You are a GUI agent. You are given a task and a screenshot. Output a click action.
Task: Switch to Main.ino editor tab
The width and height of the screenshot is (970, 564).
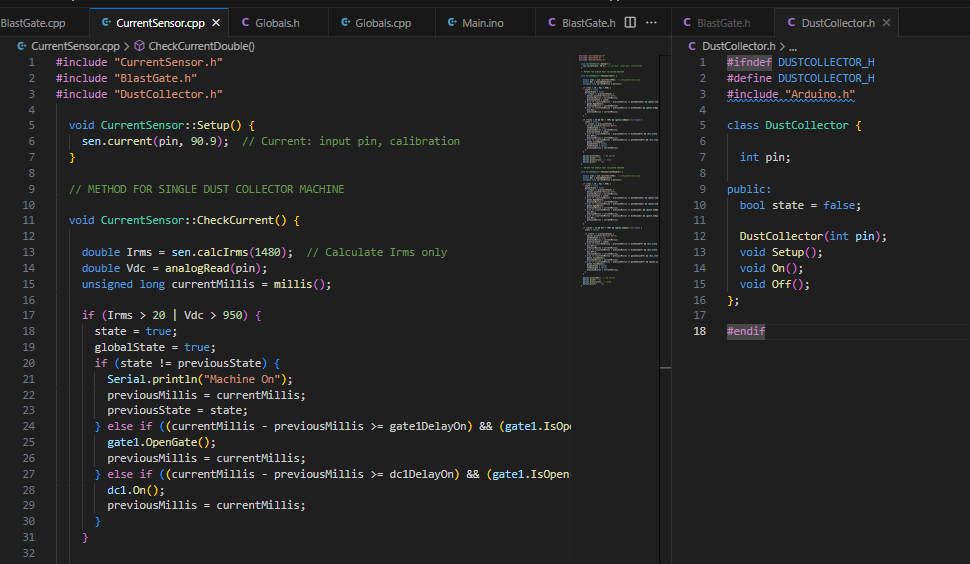point(482,22)
